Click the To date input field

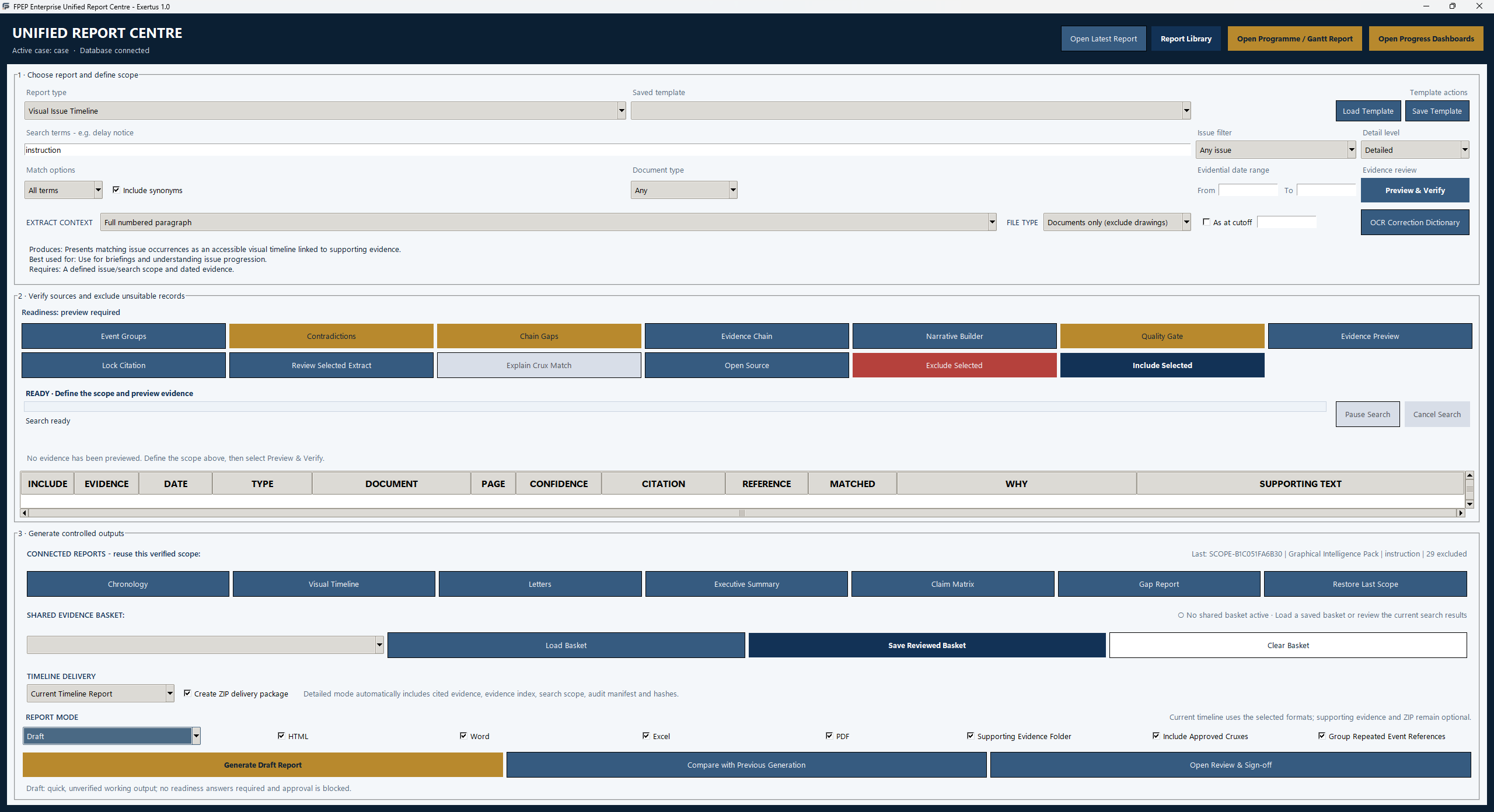[1326, 190]
